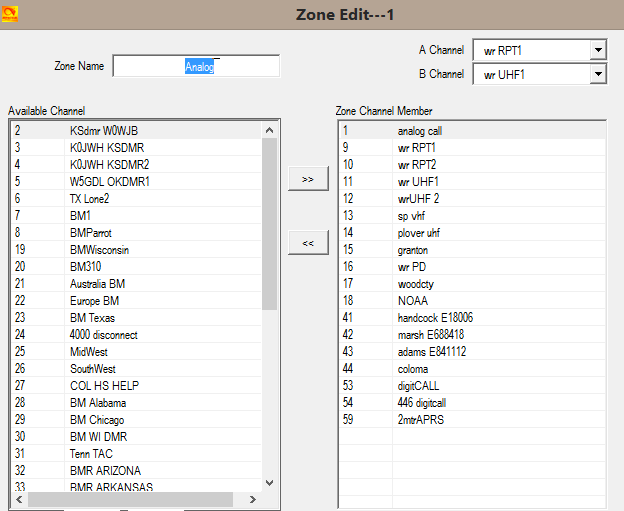624x511 pixels.
Task: Select Tenn TAC channel entry
Action: tap(90, 454)
